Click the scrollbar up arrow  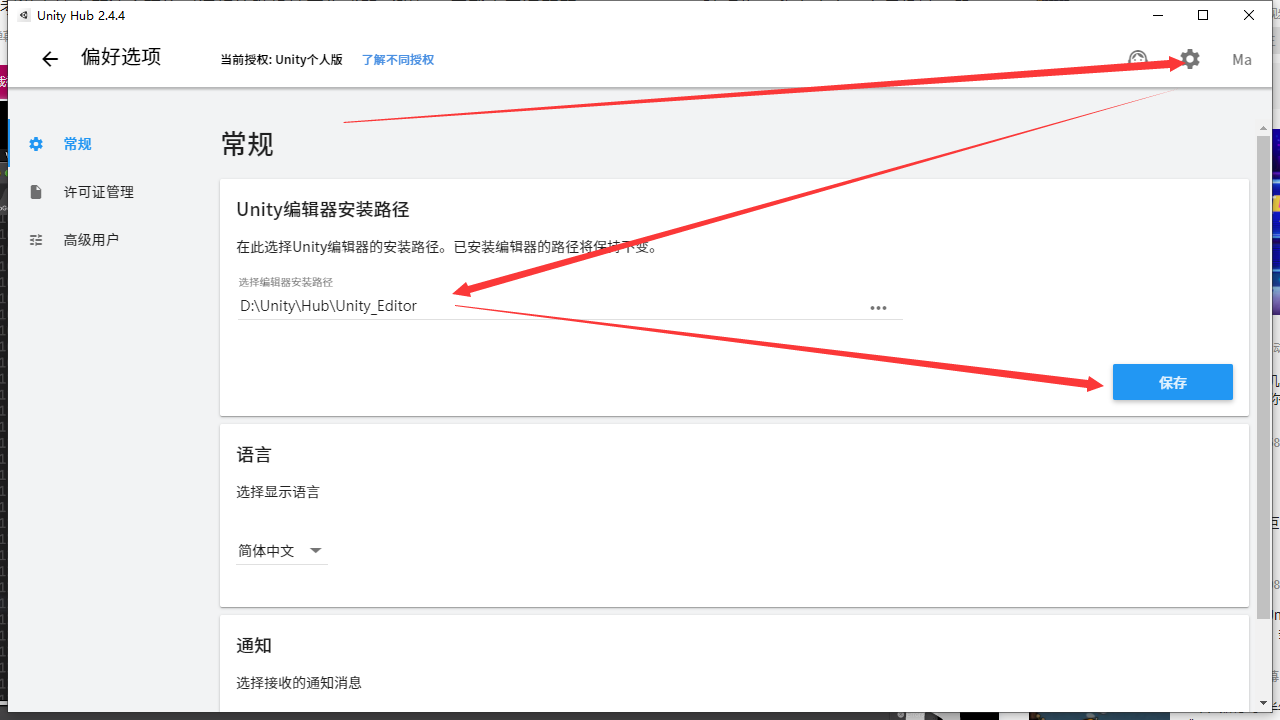[x=1262, y=127]
